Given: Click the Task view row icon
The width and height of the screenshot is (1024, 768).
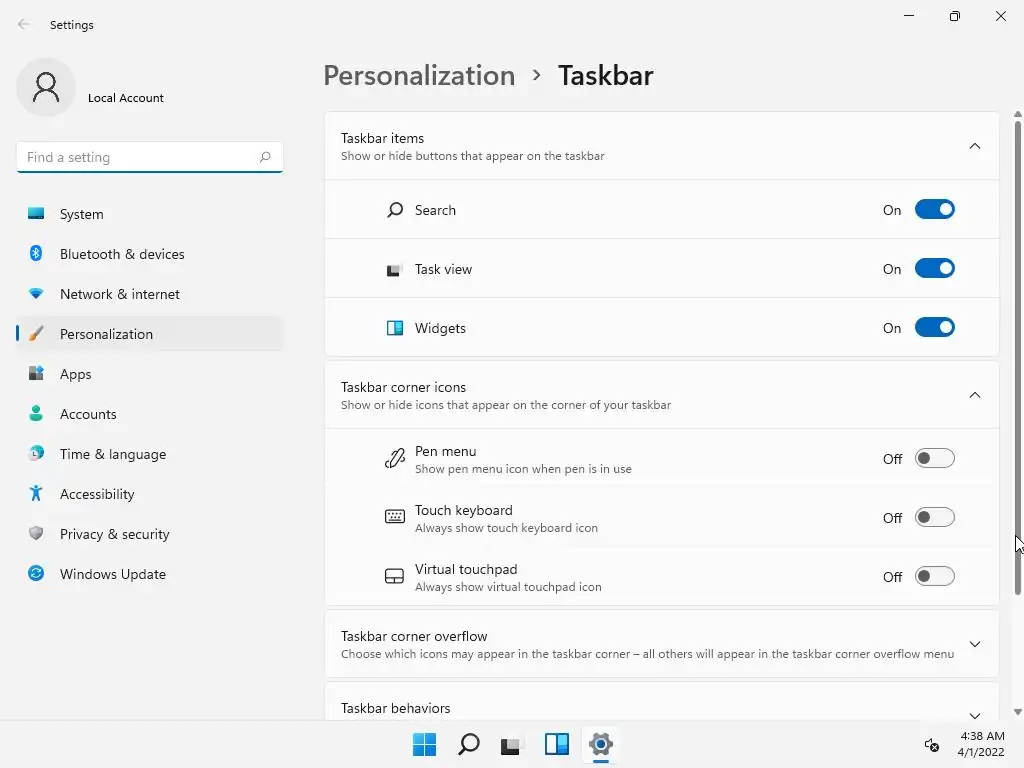Looking at the screenshot, I should tap(394, 270).
